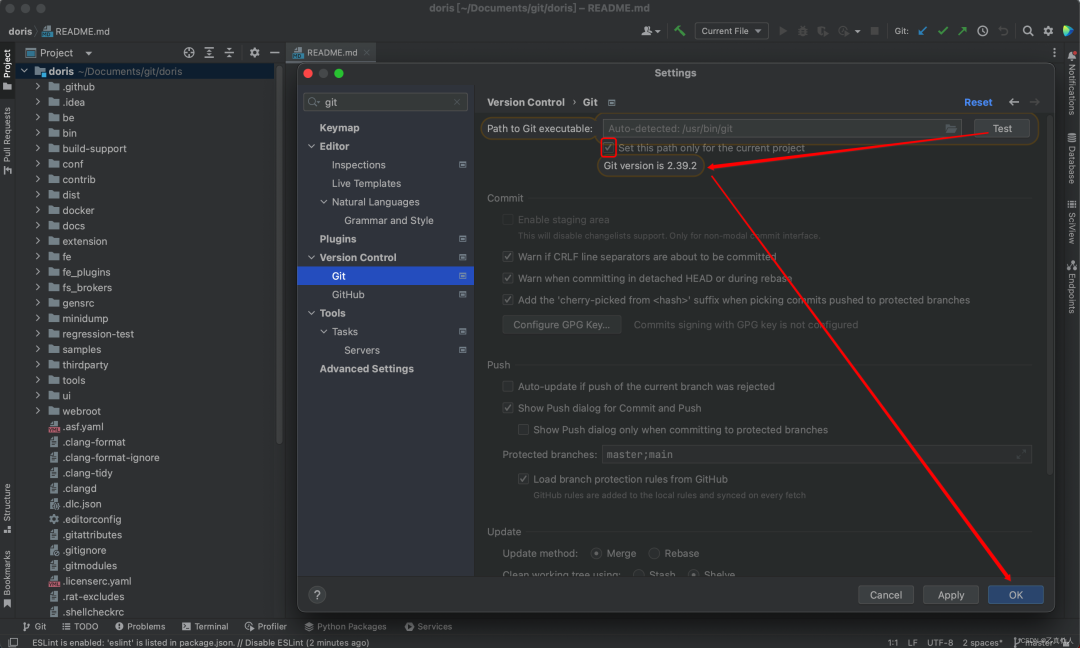
Task: Expand the regression-test folder
Action: tap(38, 333)
